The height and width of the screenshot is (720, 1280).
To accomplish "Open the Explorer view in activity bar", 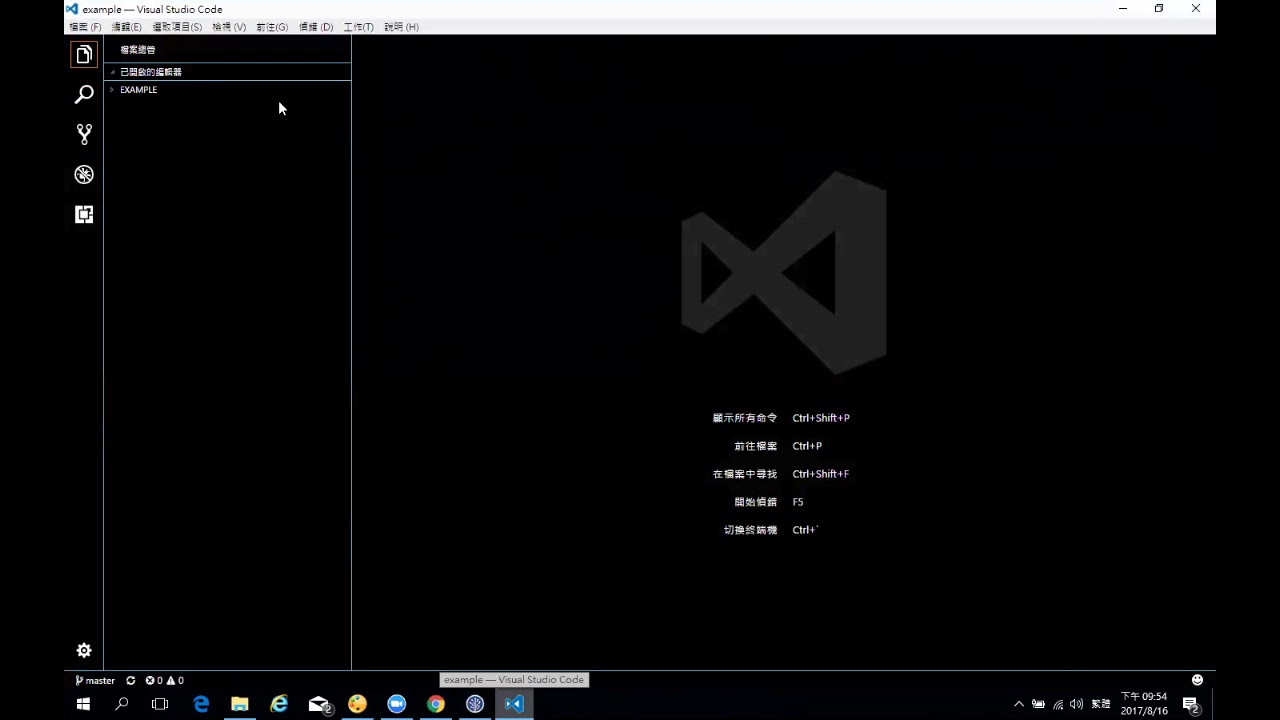I will (84, 54).
